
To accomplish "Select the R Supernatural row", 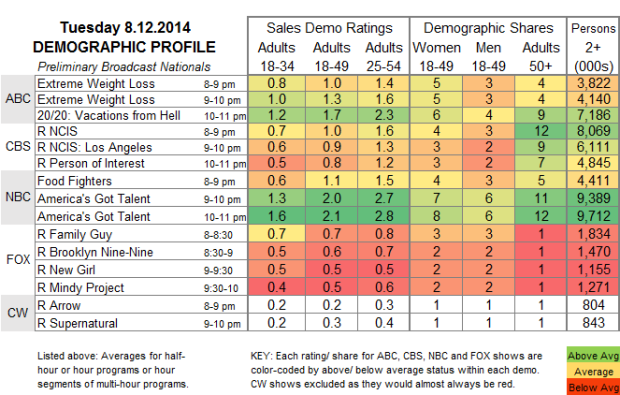I will coord(327,323).
